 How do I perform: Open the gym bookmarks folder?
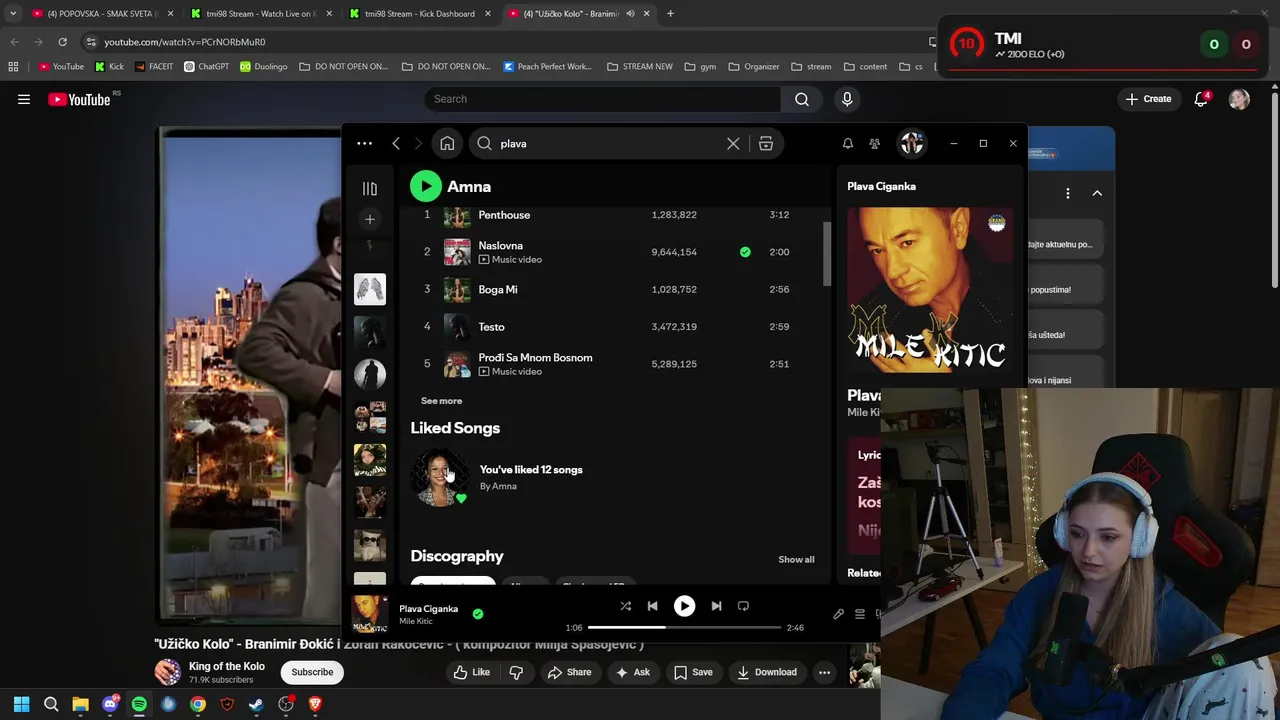pos(700,67)
